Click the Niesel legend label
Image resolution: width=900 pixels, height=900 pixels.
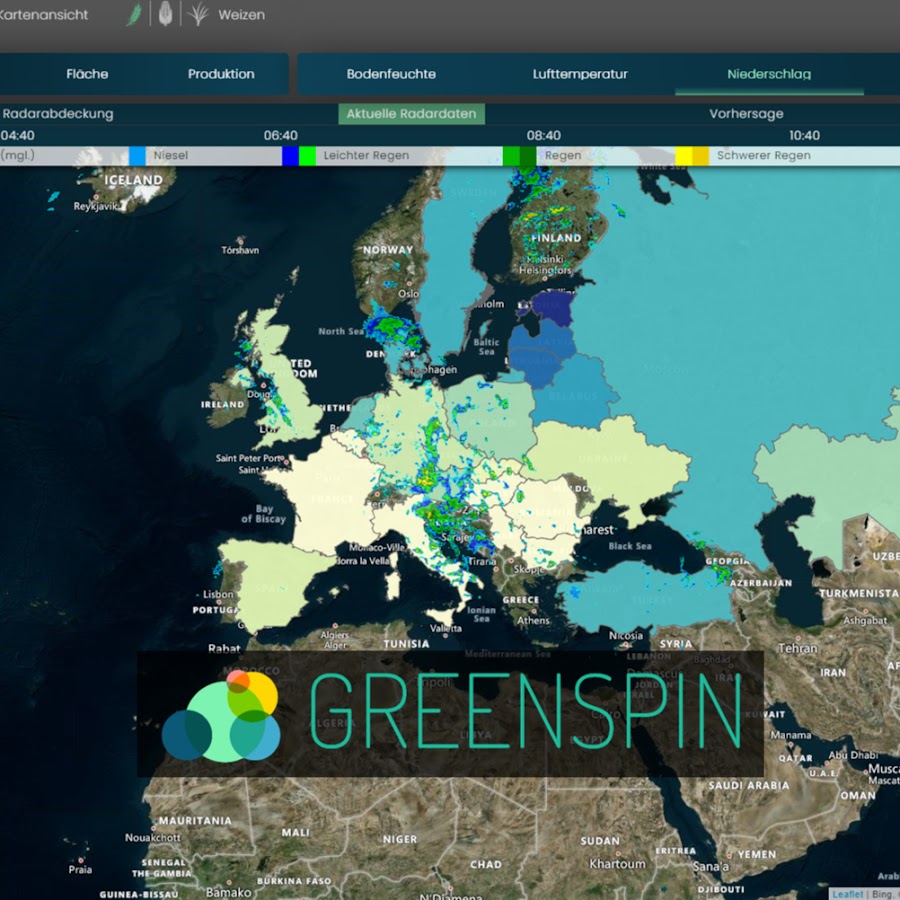(170, 156)
